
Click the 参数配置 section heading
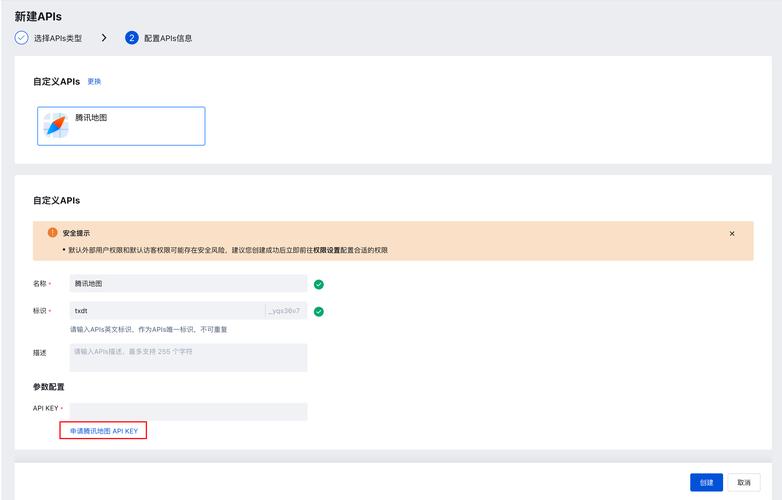click(48, 386)
